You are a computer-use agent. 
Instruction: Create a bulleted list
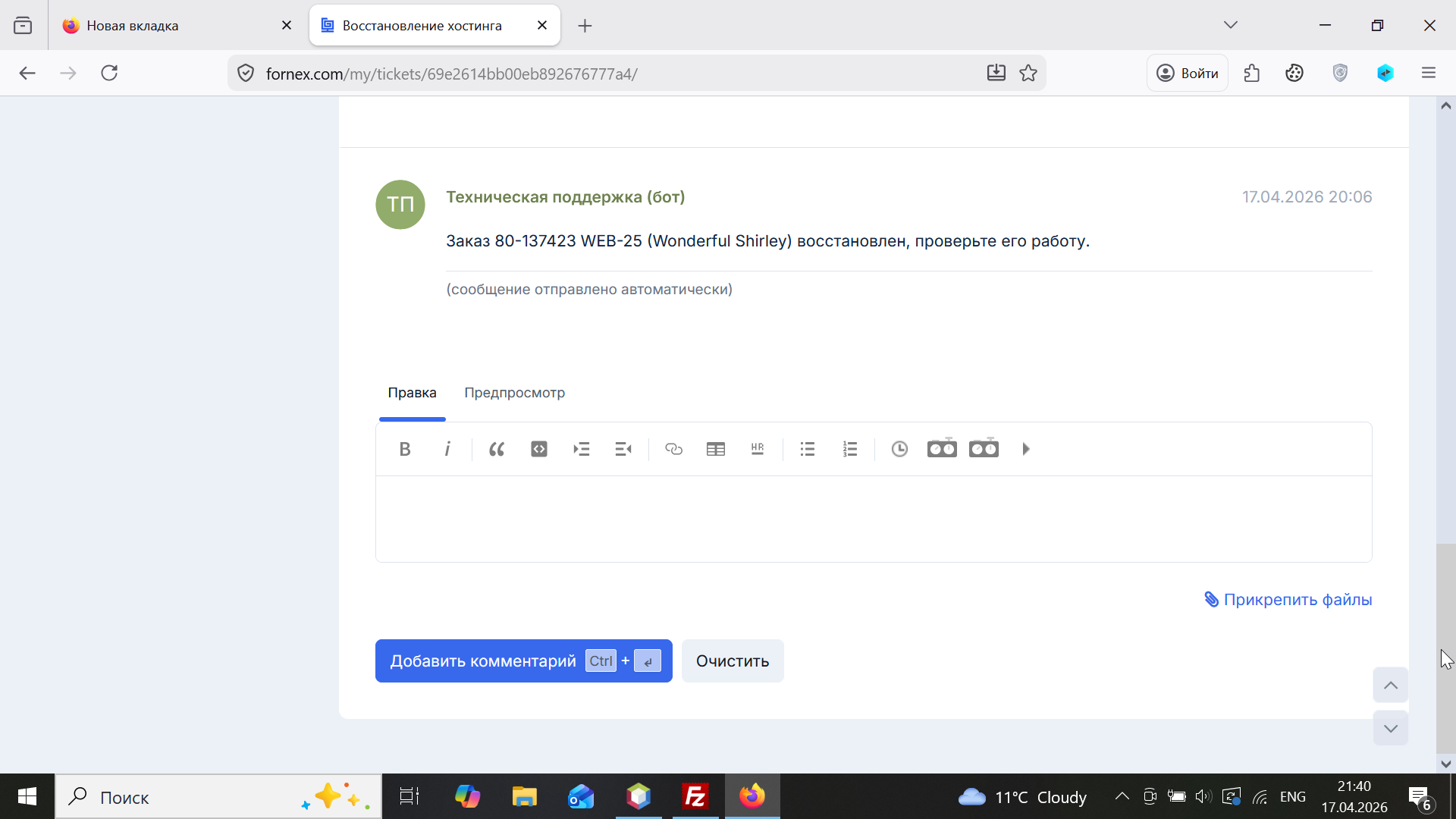point(808,449)
